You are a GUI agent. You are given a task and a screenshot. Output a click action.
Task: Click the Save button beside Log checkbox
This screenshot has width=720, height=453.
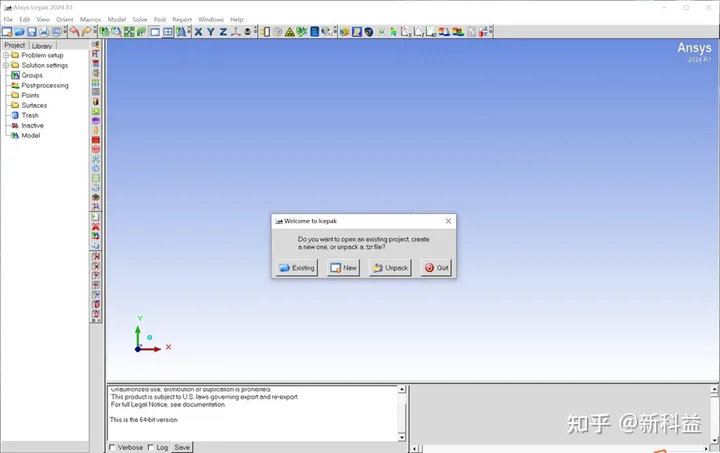point(182,447)
